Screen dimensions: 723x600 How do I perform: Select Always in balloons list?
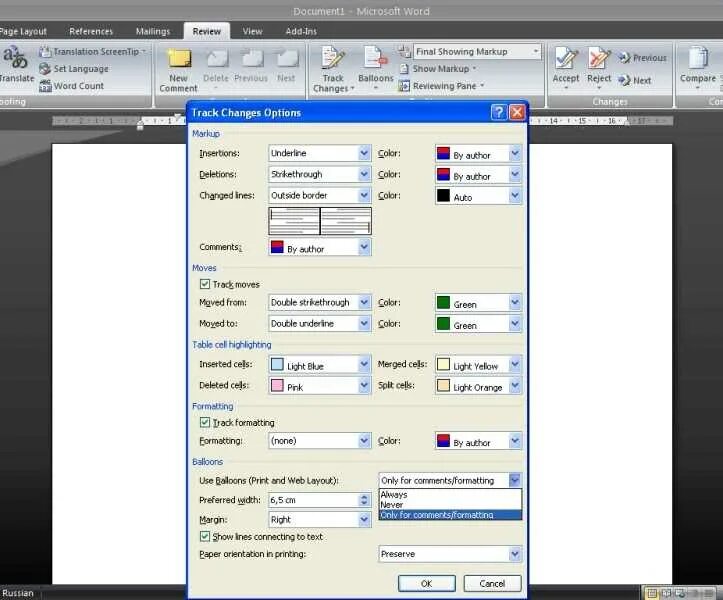tap(450, 494)
